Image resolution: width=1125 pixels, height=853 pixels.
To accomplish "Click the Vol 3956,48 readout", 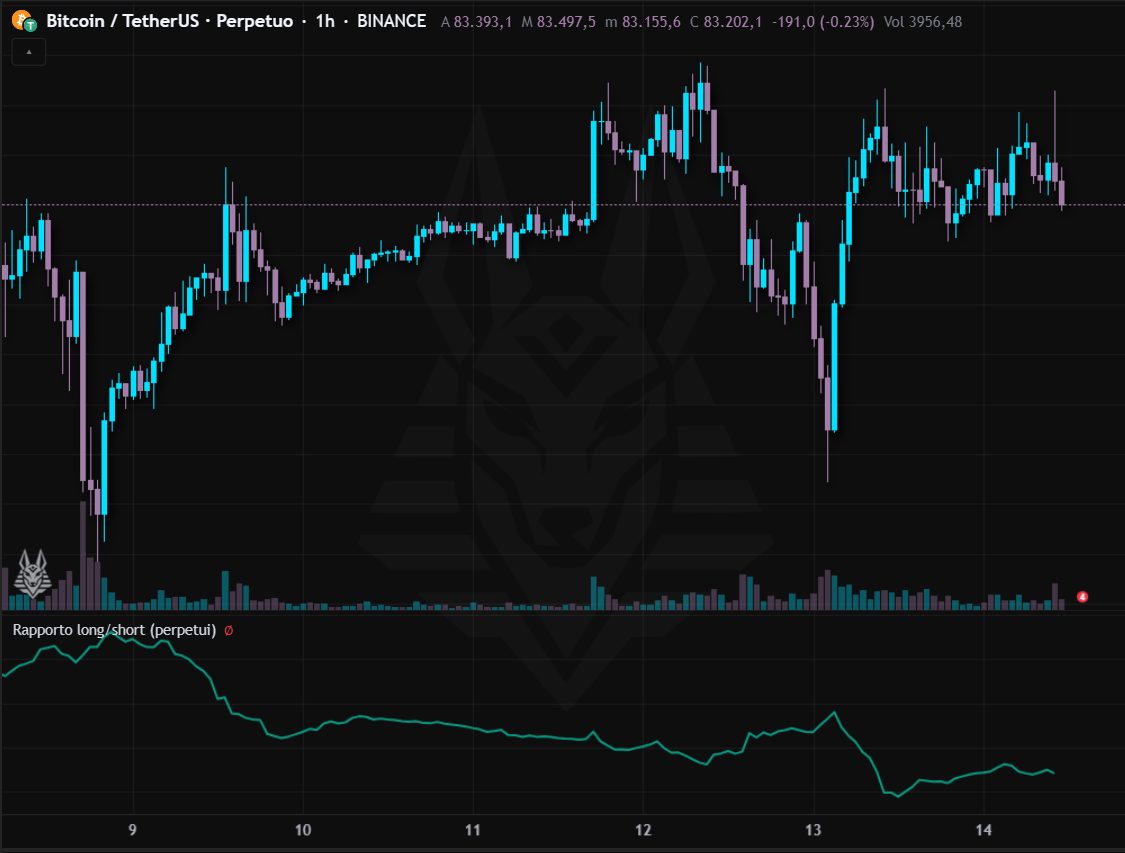I will pos(923,22).
